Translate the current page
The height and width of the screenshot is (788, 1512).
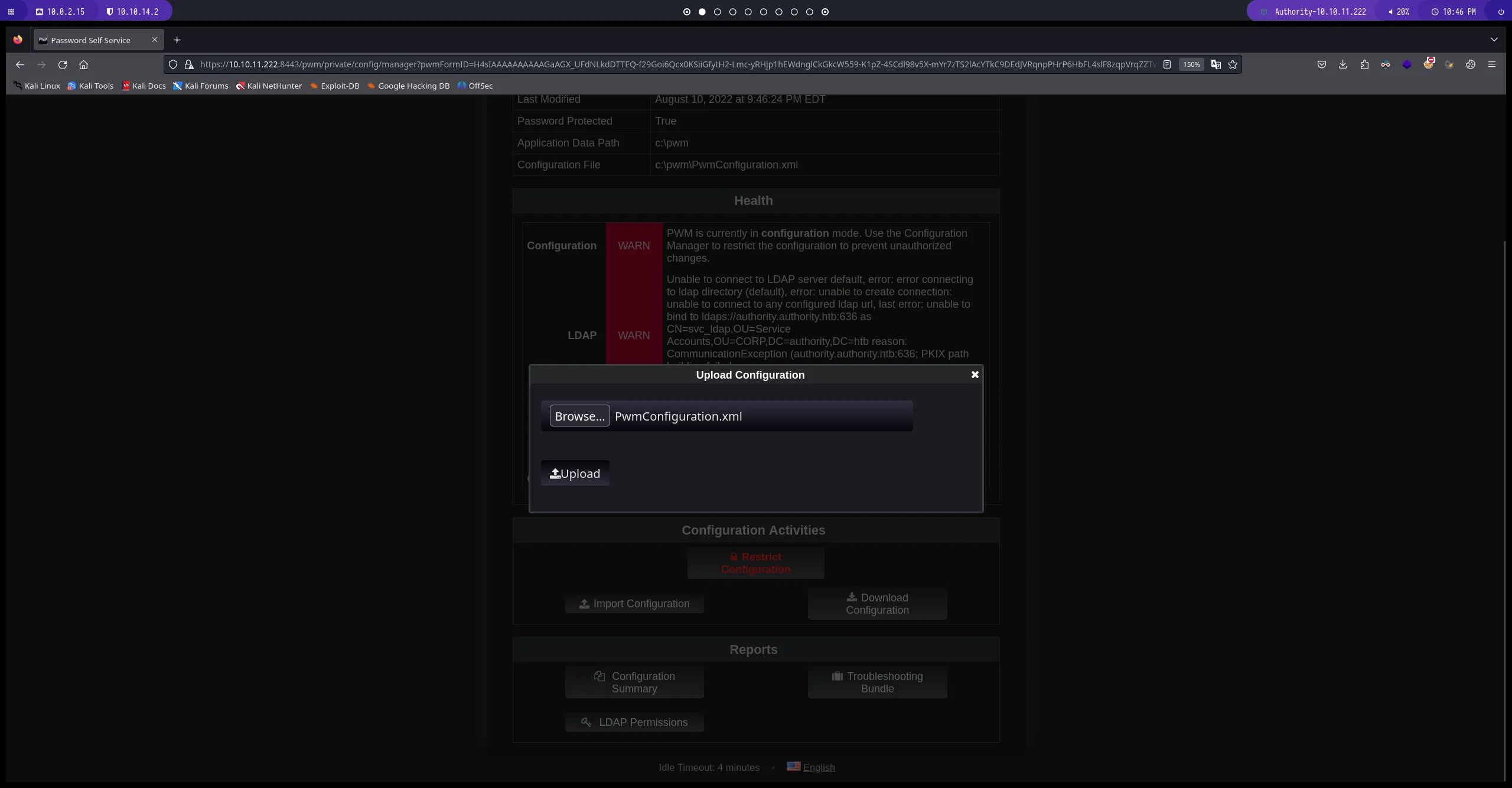coord(1216,65)
